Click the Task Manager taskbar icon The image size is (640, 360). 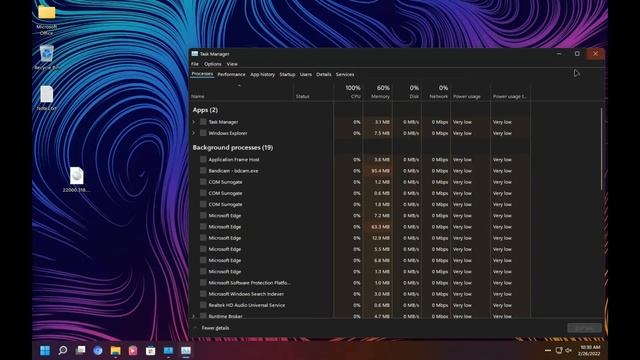186,350
